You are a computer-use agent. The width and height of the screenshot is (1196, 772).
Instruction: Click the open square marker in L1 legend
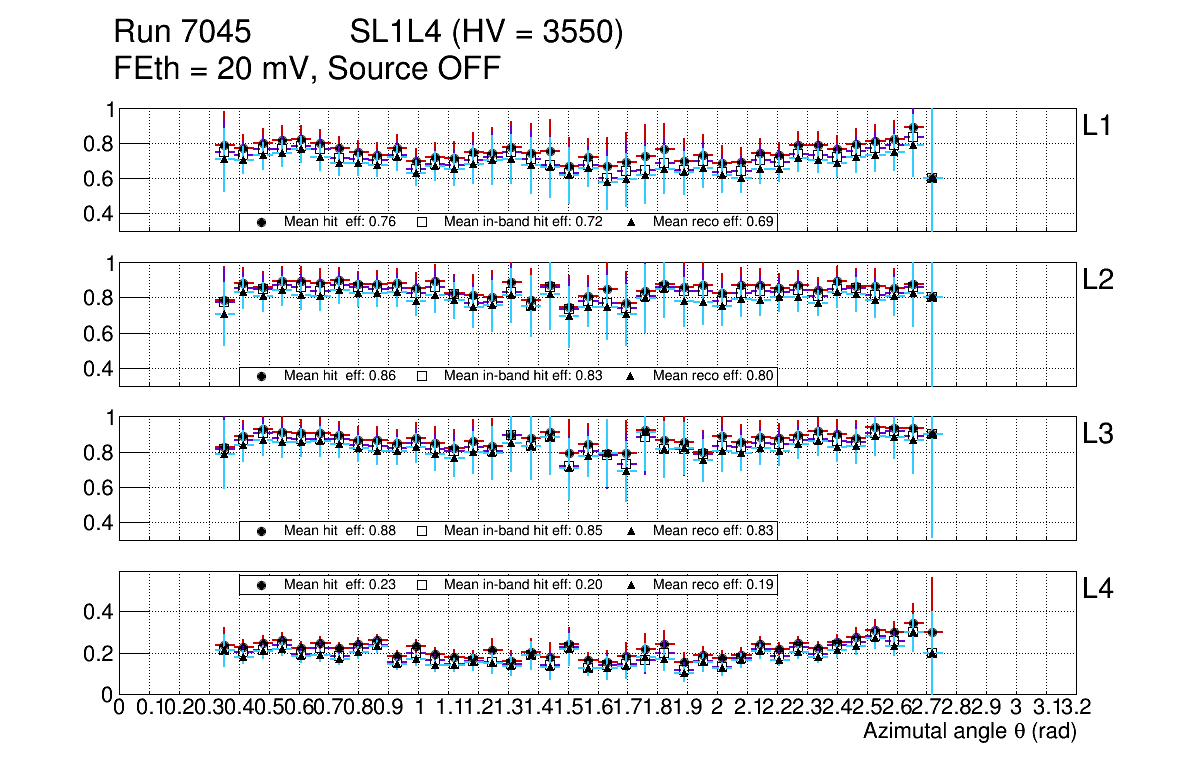[x=422, y=222]
